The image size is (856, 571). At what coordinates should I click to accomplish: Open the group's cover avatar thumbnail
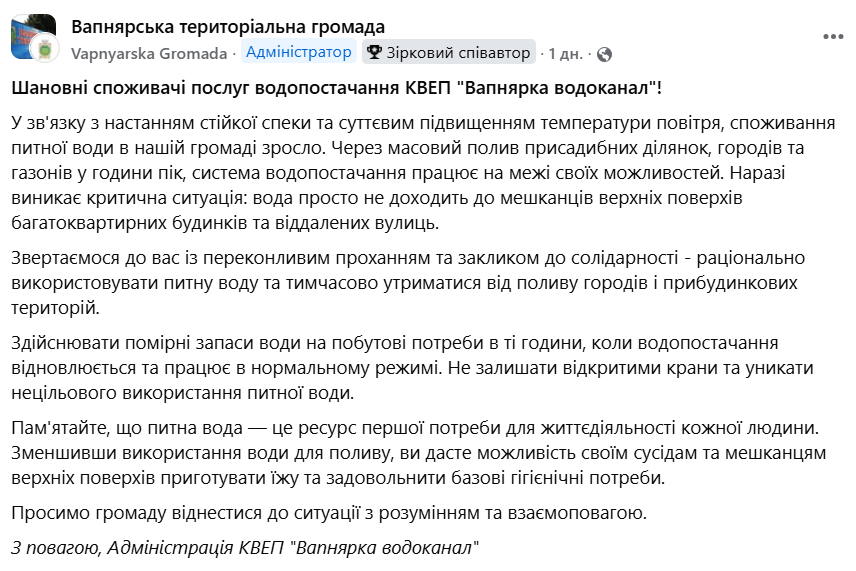pyautogui.click(x=33, y=36)
